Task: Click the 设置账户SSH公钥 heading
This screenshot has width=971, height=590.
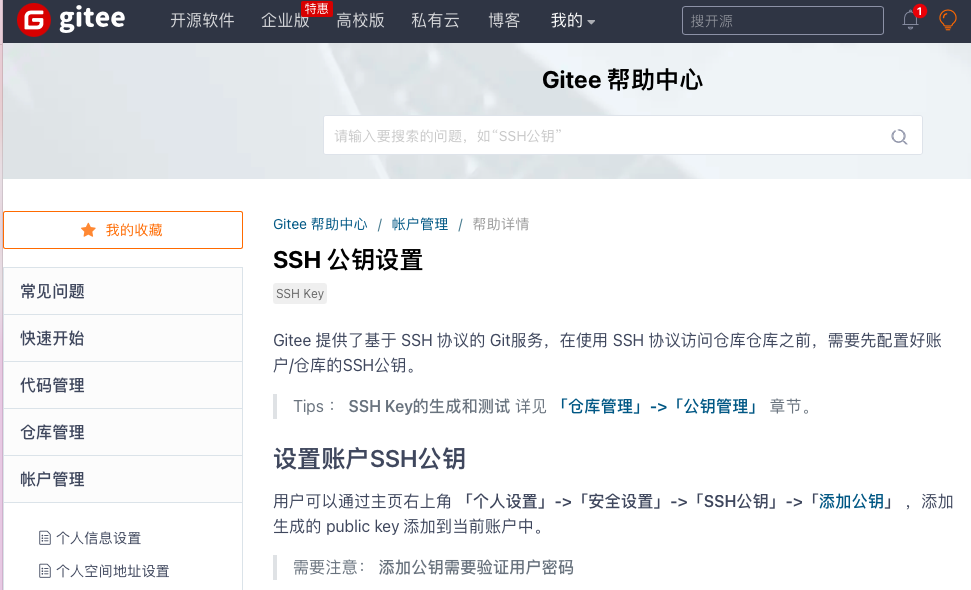Action: [x=370, y=459]
